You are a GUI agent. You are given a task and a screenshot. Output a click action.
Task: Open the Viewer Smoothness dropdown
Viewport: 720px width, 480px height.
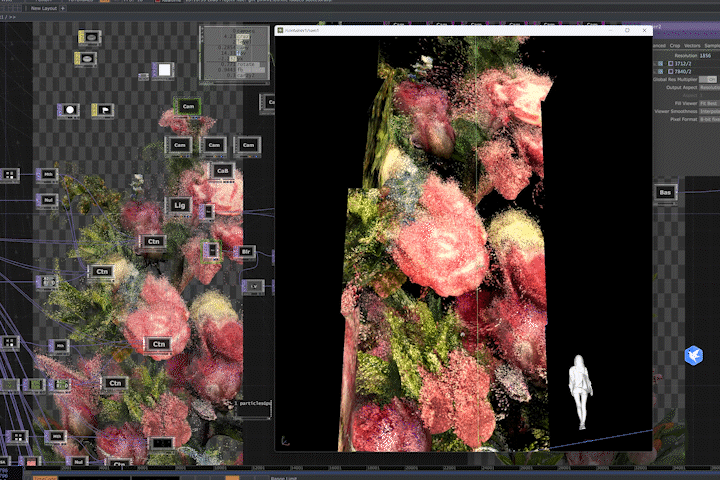tap(709, 111)
